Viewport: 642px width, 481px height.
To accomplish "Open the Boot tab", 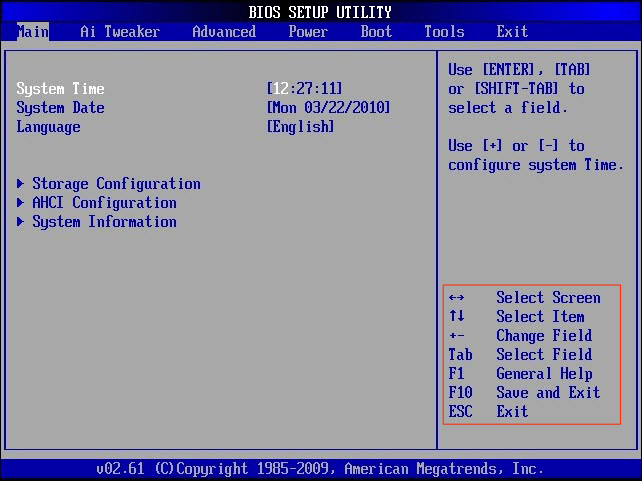I will 376,32.
